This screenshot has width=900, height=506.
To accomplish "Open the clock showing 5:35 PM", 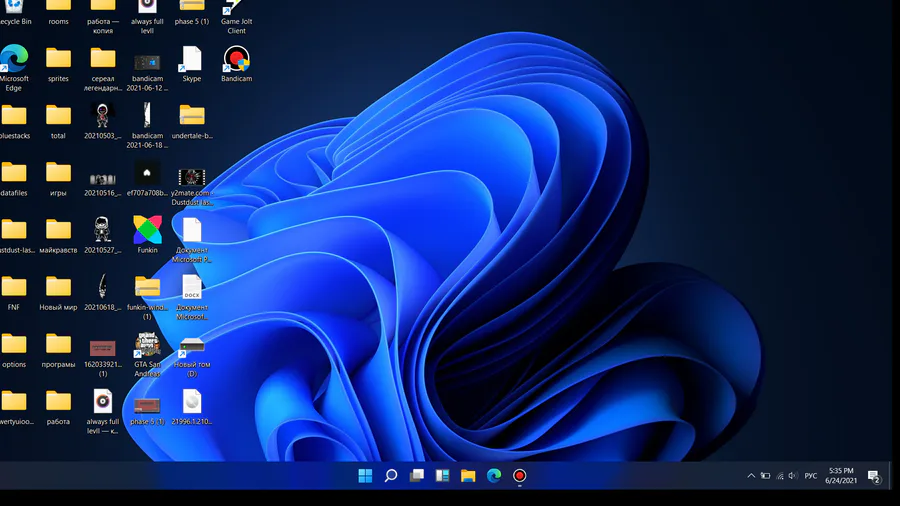I will pos(841,476).
